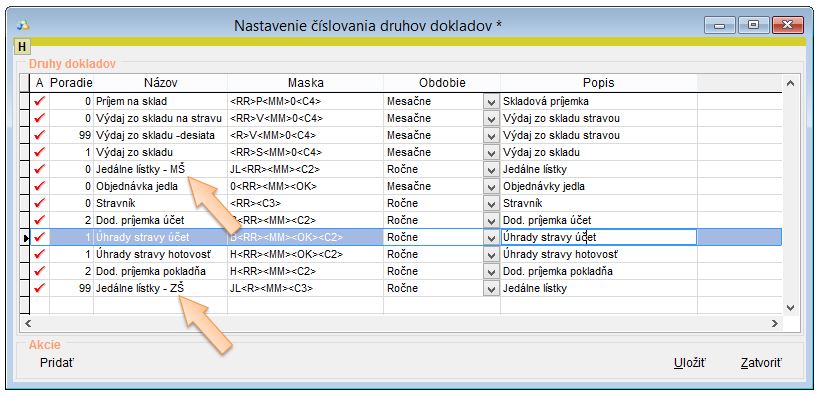
Task: Select the Objednávky jedla description cell
Action: [x=599, y=186]
